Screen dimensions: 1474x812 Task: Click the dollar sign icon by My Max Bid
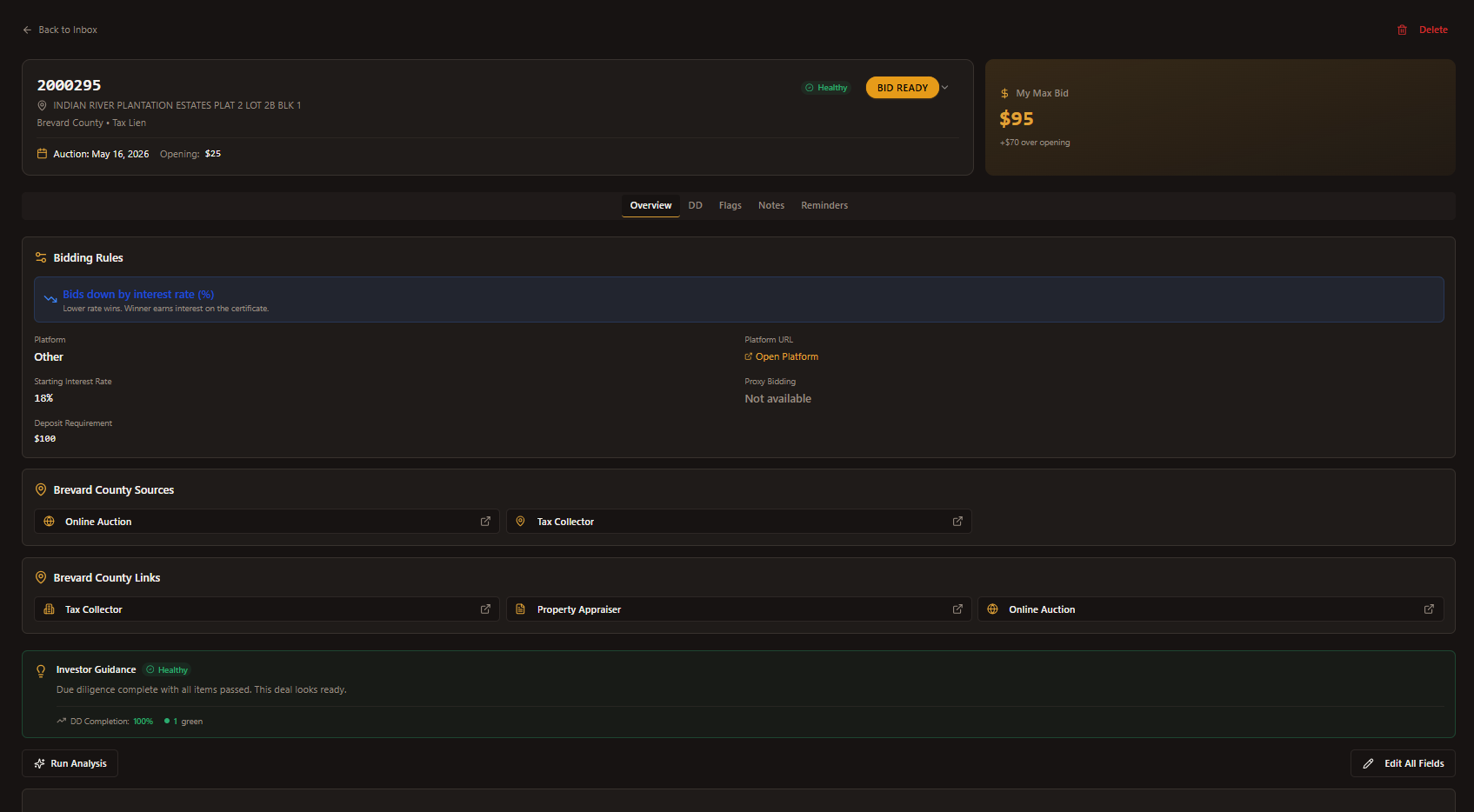tap(1004, 93)
